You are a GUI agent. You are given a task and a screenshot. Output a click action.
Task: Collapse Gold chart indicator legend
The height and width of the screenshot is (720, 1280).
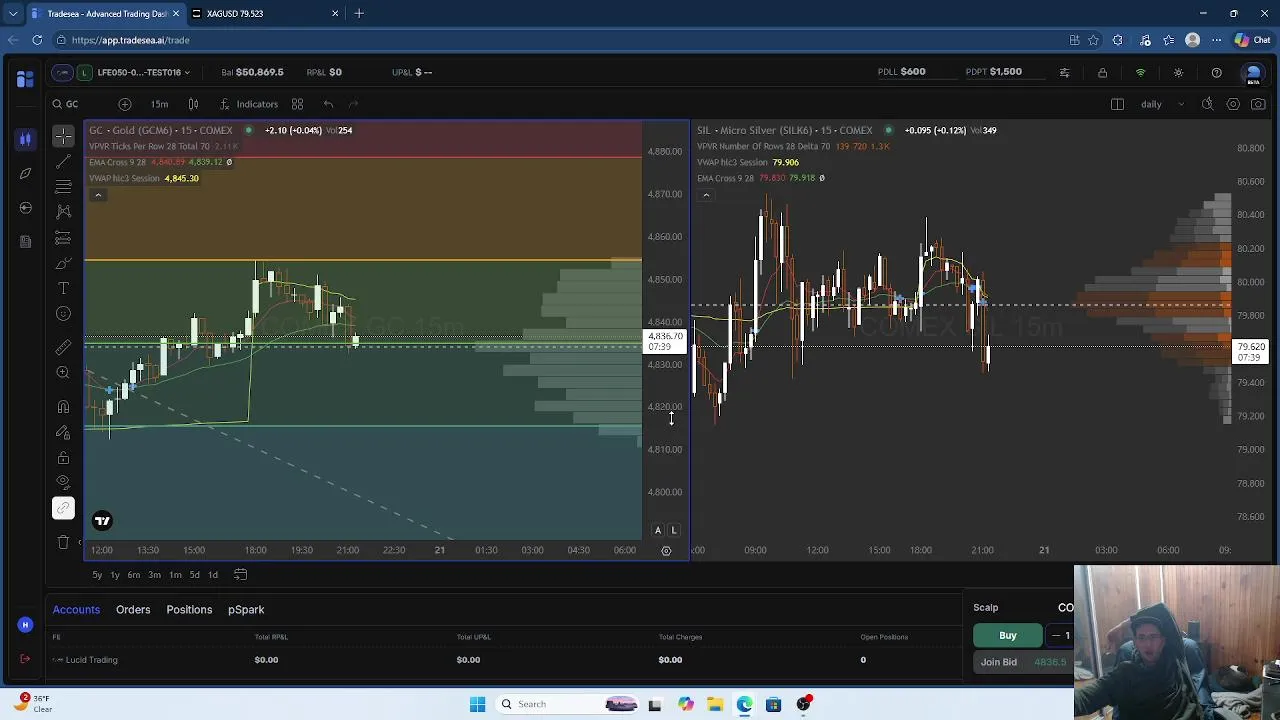tap(98, 195)
